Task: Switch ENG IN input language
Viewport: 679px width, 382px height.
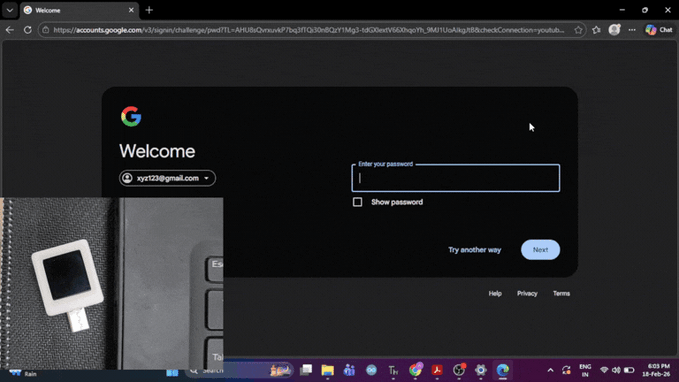Action: pyautogui.click(x=585, y=370)
